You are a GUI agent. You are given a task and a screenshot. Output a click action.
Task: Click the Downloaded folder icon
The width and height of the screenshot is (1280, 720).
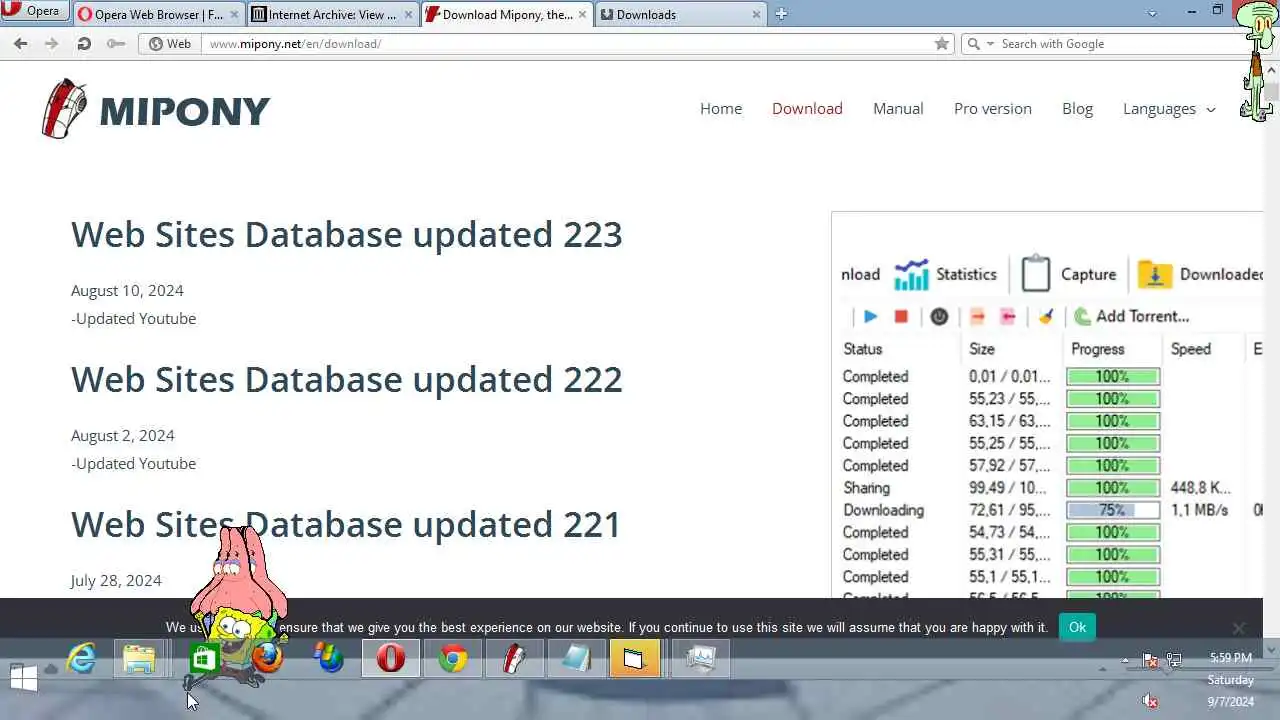(1154, 274)
